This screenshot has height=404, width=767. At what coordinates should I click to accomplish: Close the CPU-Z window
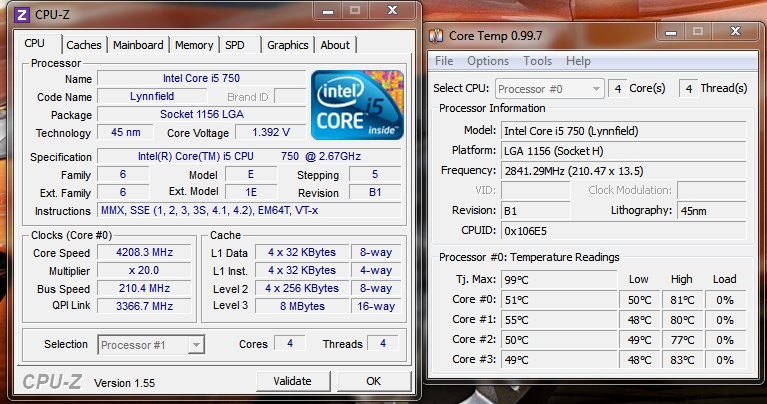click(x=392, y=11)
